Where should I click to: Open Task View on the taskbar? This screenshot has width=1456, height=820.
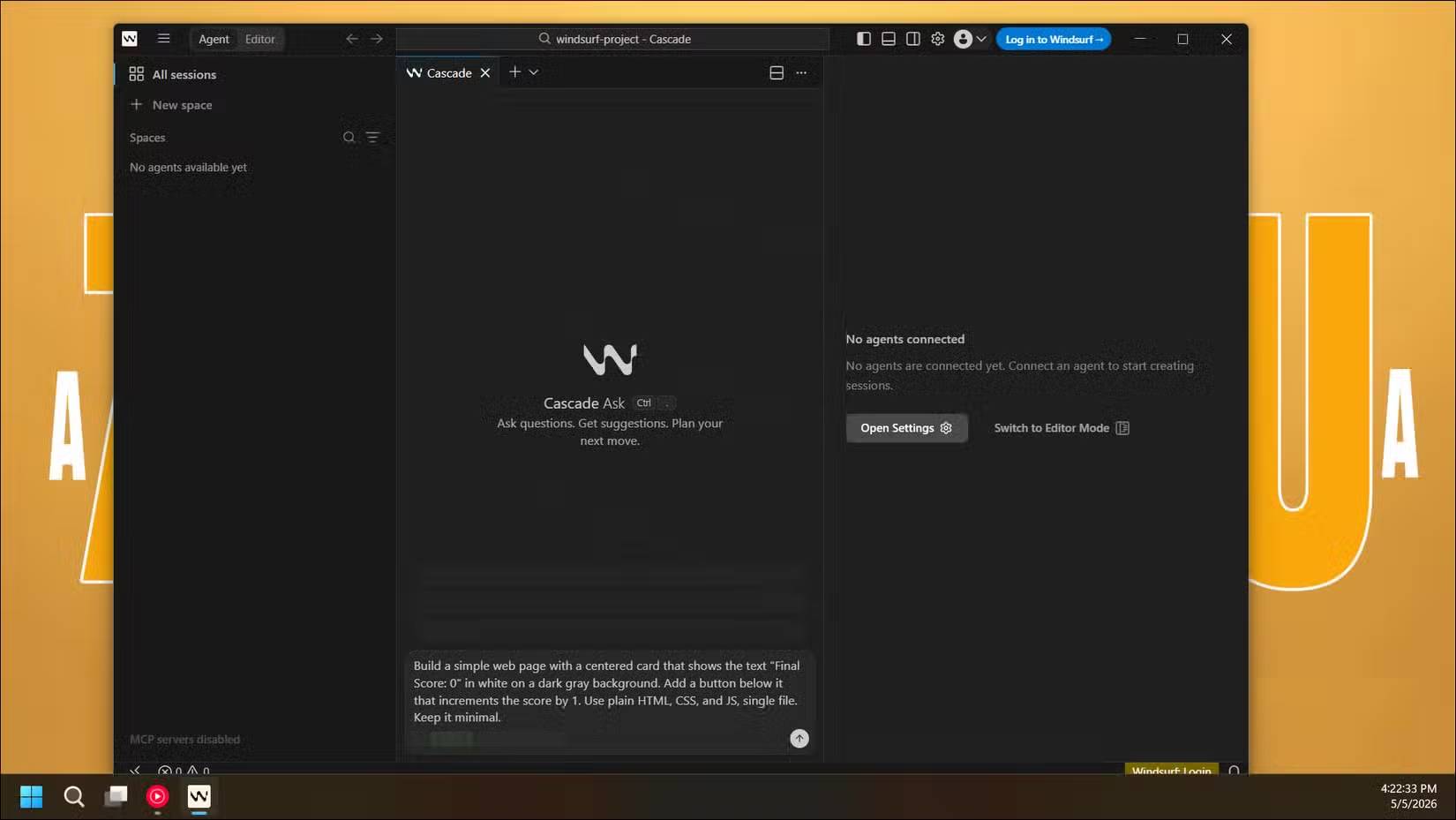116,797
